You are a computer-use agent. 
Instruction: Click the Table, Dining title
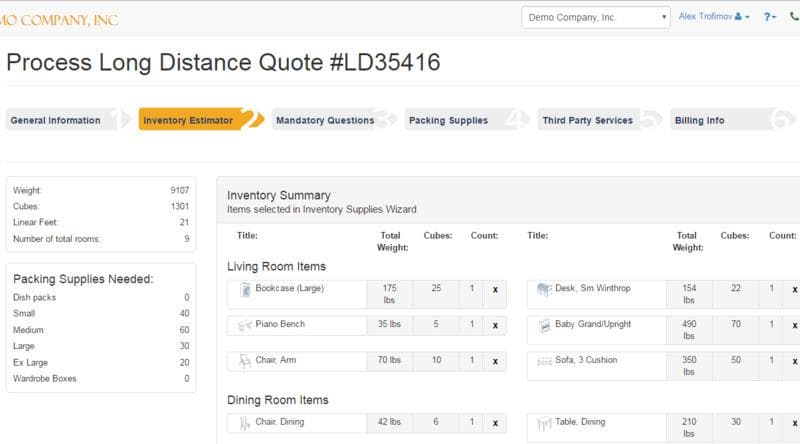[x=580, y=422]
